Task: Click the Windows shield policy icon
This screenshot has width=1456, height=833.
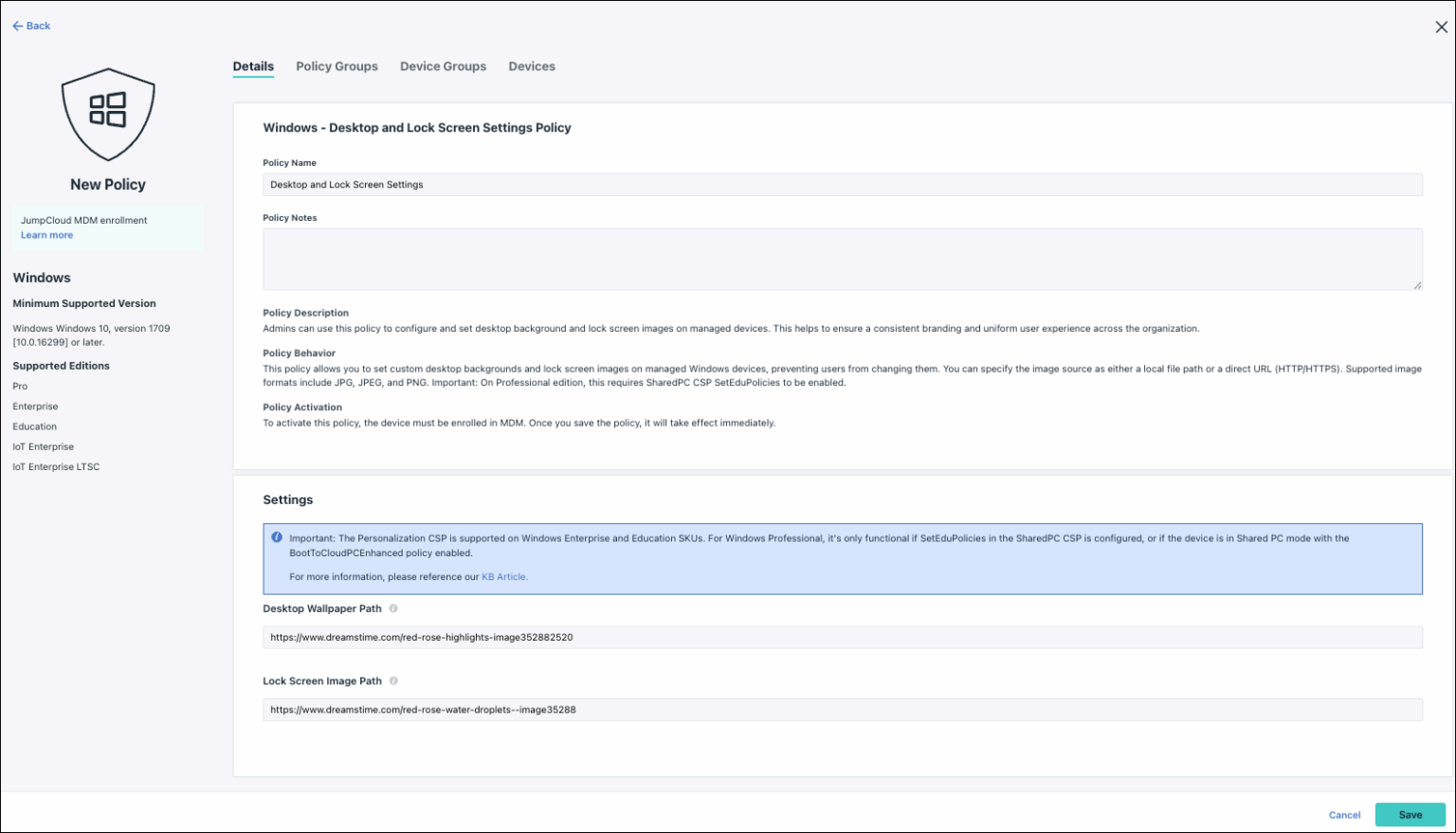Action: tap(108, 114)
